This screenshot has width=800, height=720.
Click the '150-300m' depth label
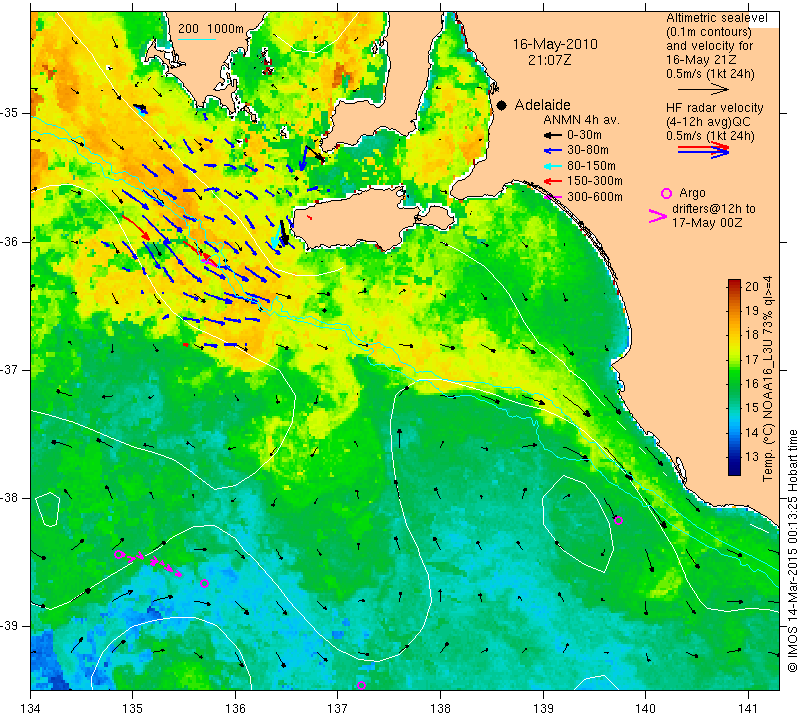pos(595,181)
